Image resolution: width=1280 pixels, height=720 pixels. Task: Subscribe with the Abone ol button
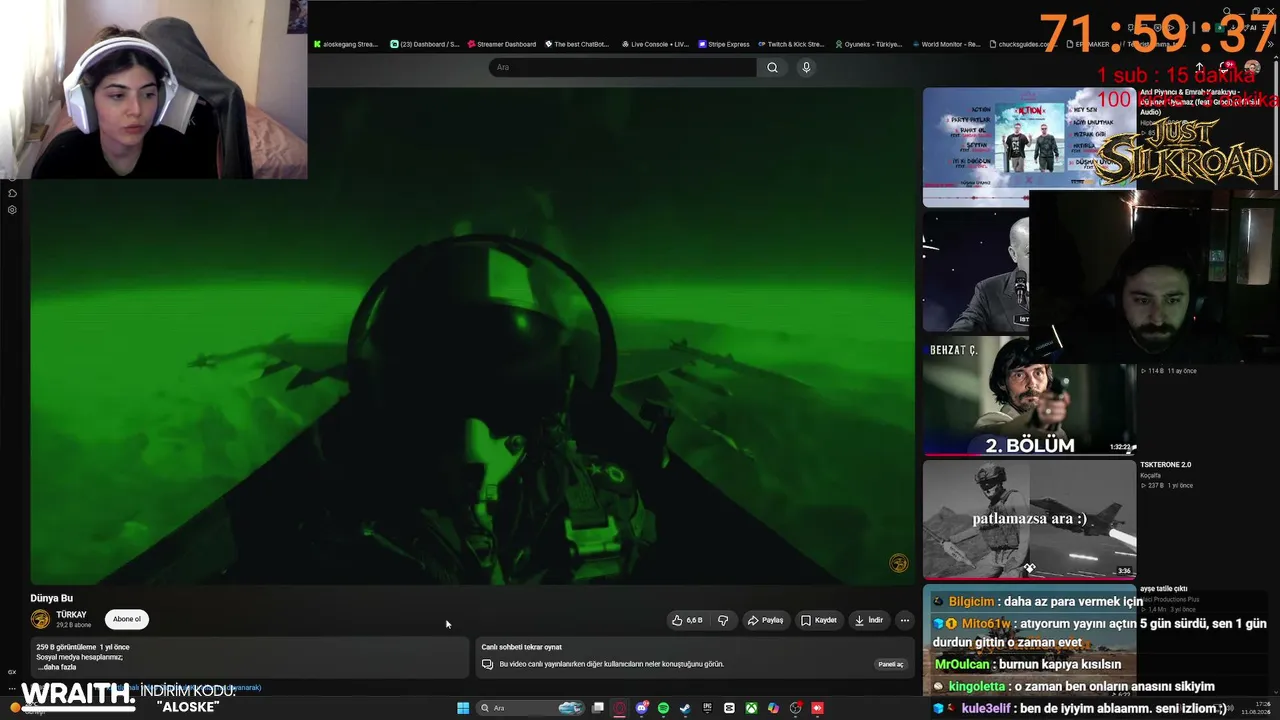(127, 619)
